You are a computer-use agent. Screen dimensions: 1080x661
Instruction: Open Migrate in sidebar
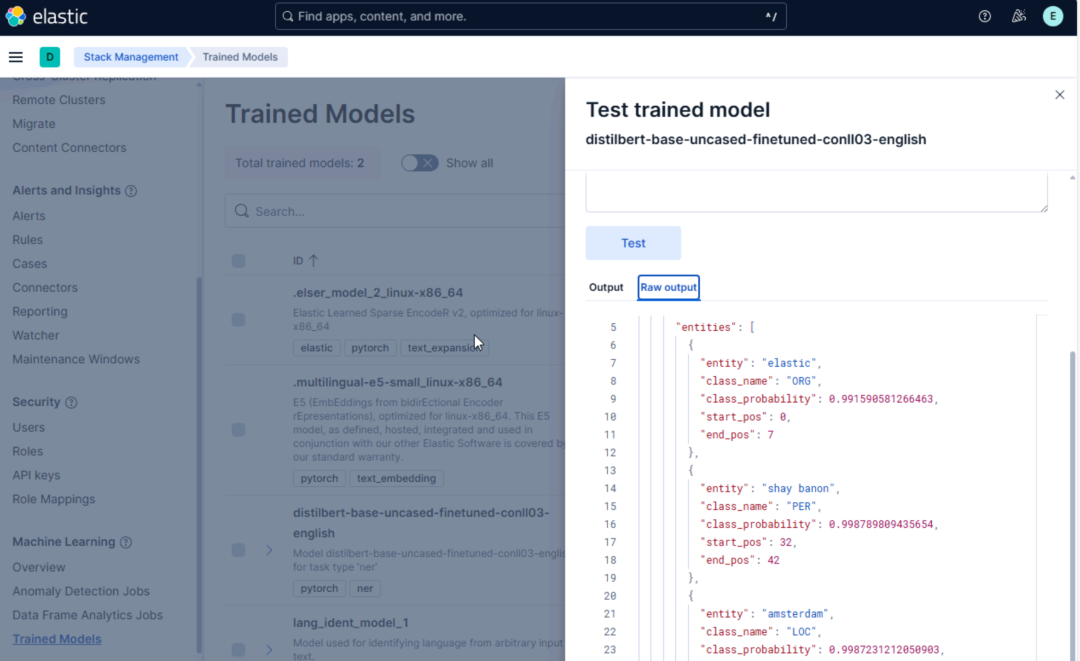(34, 124)
